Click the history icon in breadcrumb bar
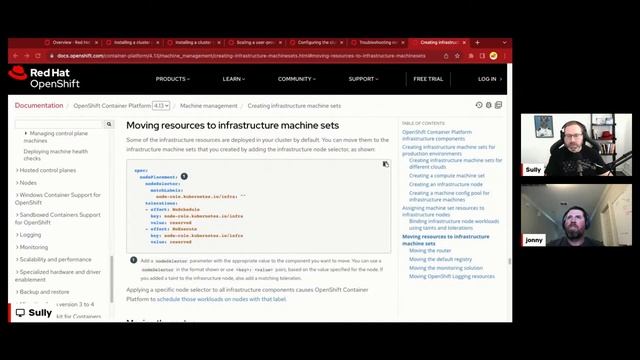 [x=479, y=105]
